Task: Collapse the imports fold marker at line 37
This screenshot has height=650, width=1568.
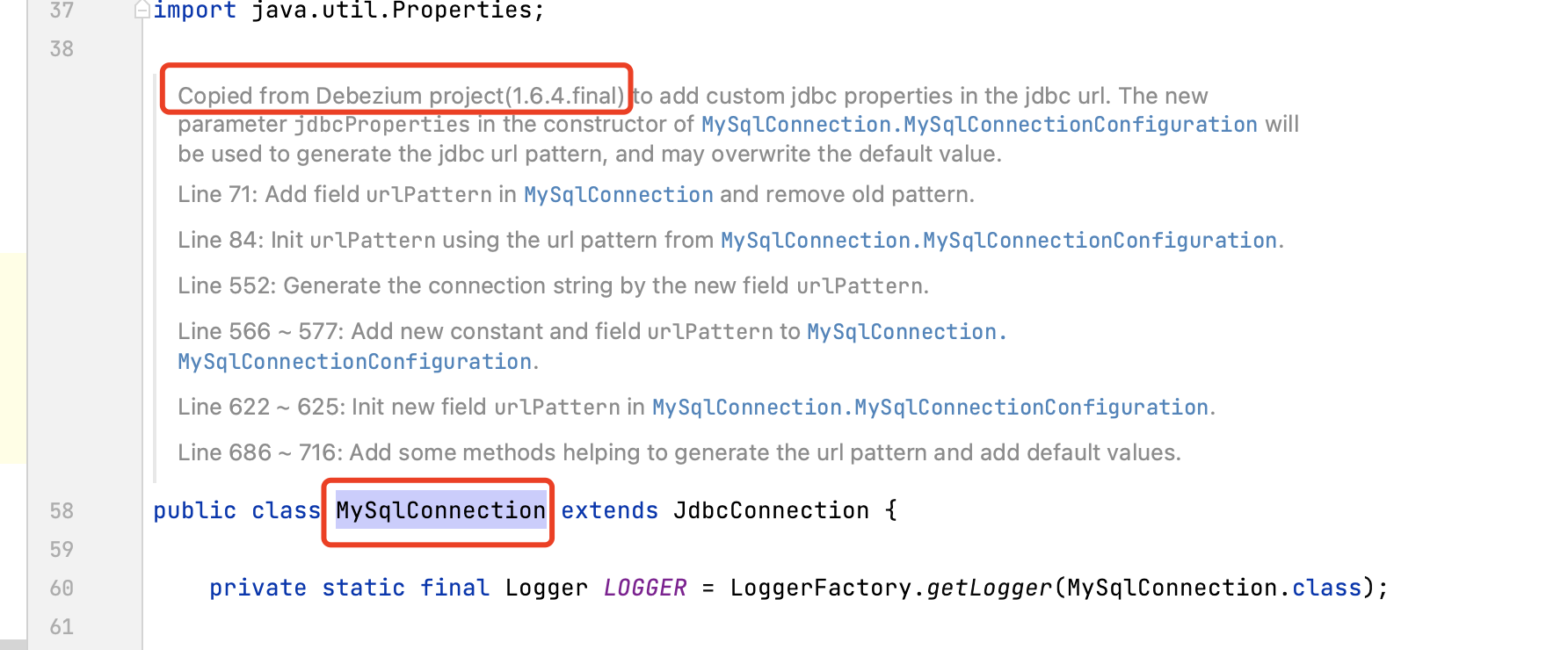Action: point(142,11)
